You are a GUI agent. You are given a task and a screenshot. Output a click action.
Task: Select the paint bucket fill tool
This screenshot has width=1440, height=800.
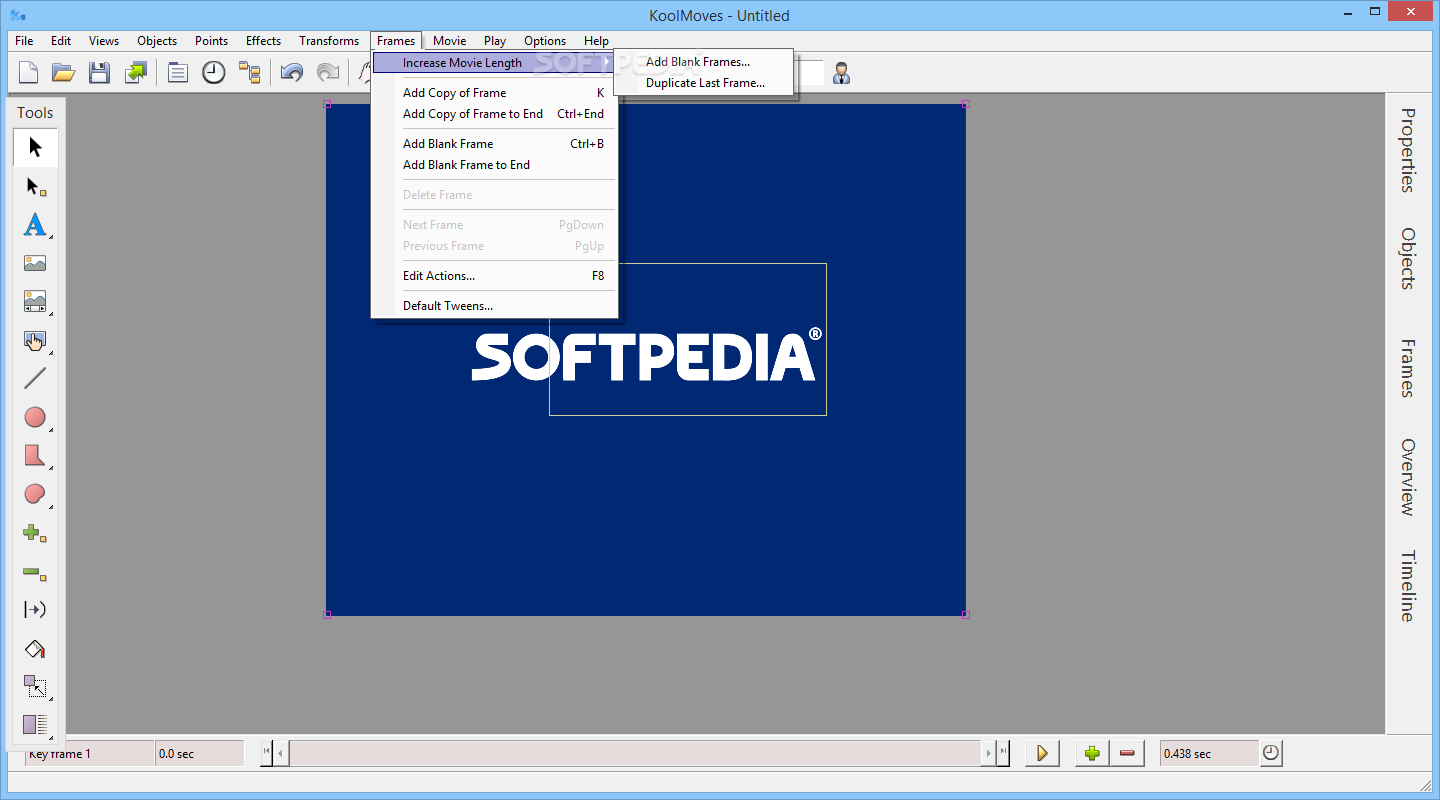[35, 649]
